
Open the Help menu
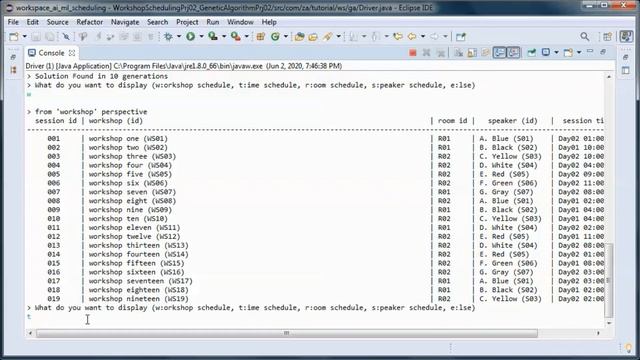[269, 22]
